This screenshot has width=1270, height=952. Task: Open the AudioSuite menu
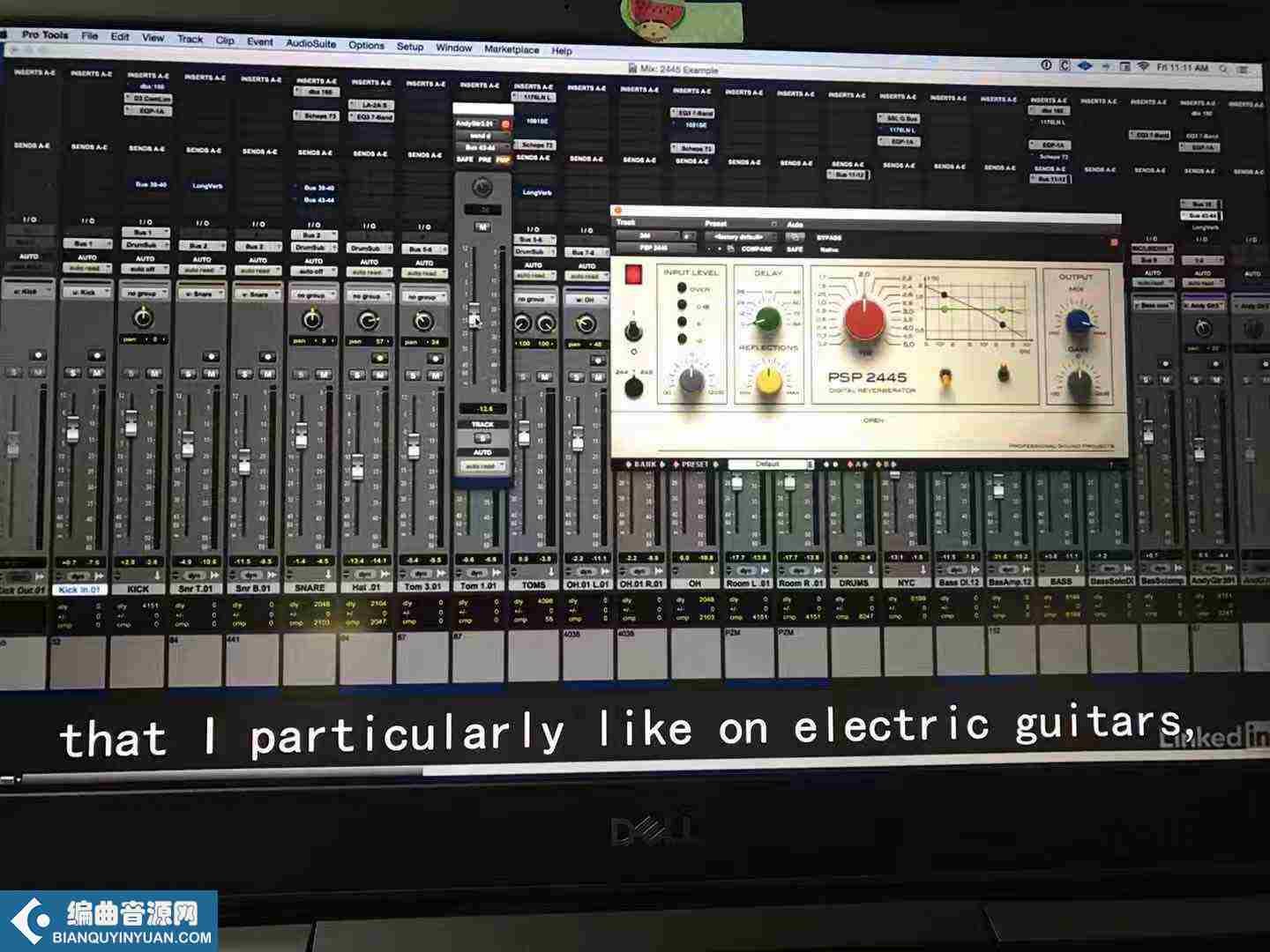point(310,42)
